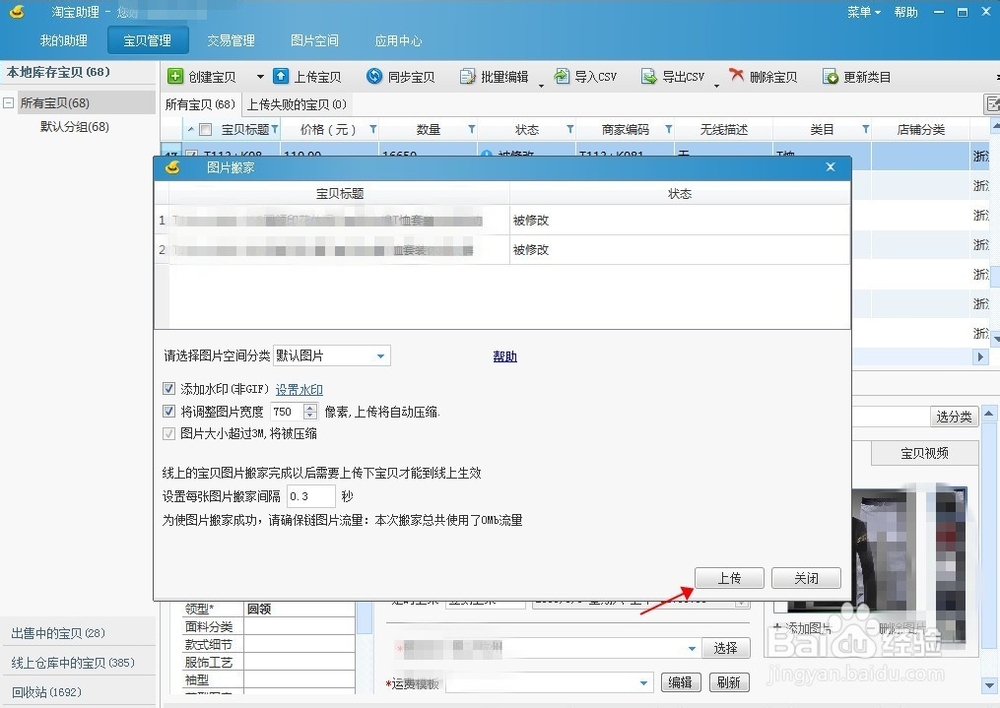
Task: Open the 菜单 menu
Action: pyautogui.click(x=860, y=12)
